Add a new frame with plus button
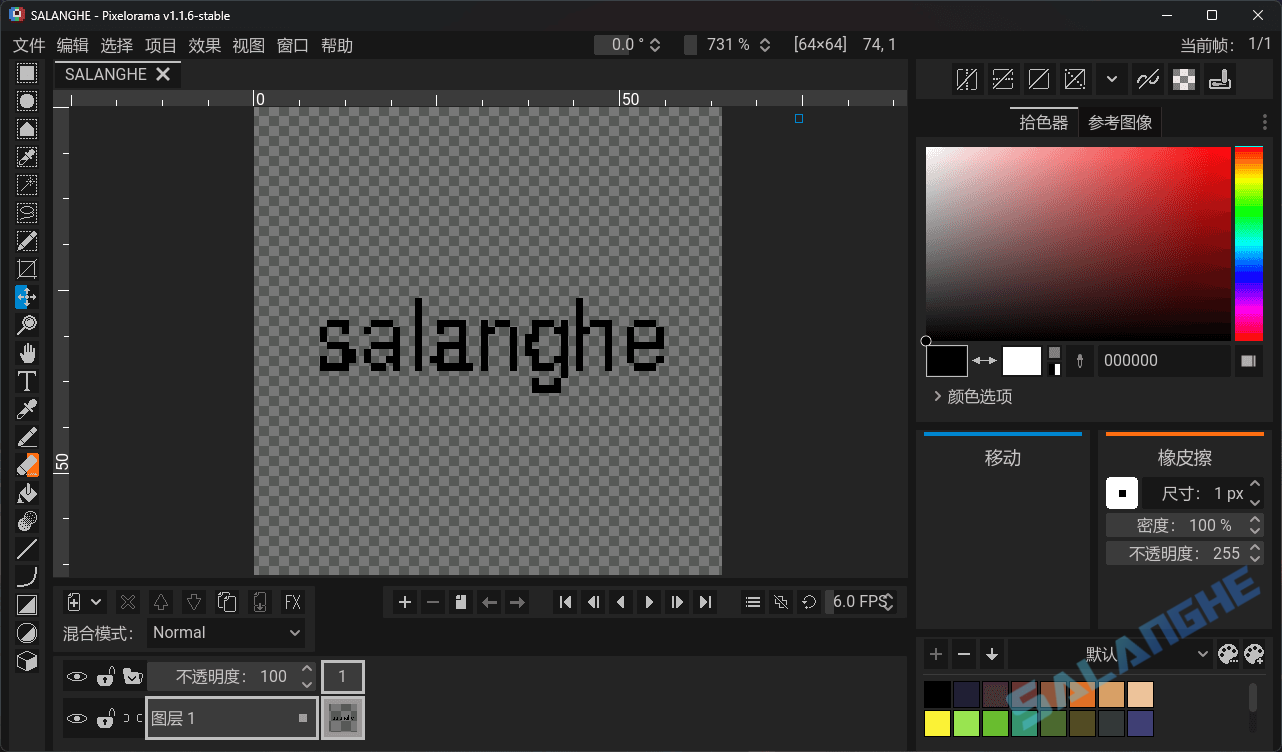1282x752 pixels. click(x=405, y=602)
